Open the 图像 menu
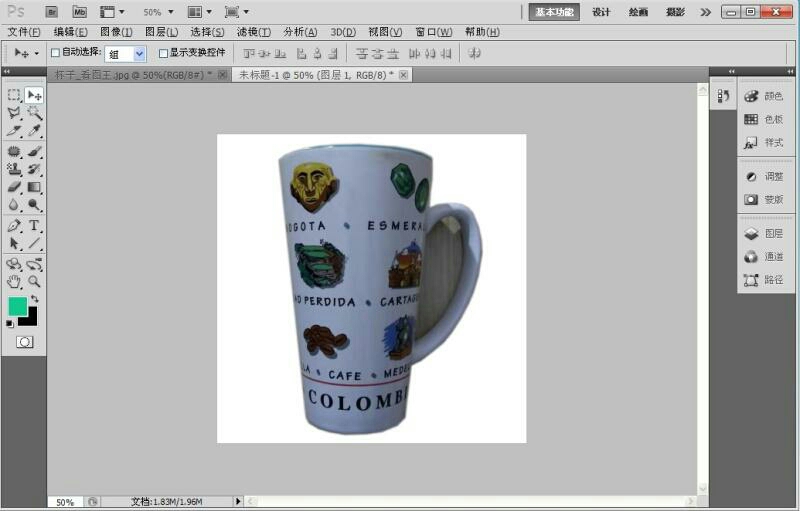Viewport: 800px width, 511px height. coord(116,32)
